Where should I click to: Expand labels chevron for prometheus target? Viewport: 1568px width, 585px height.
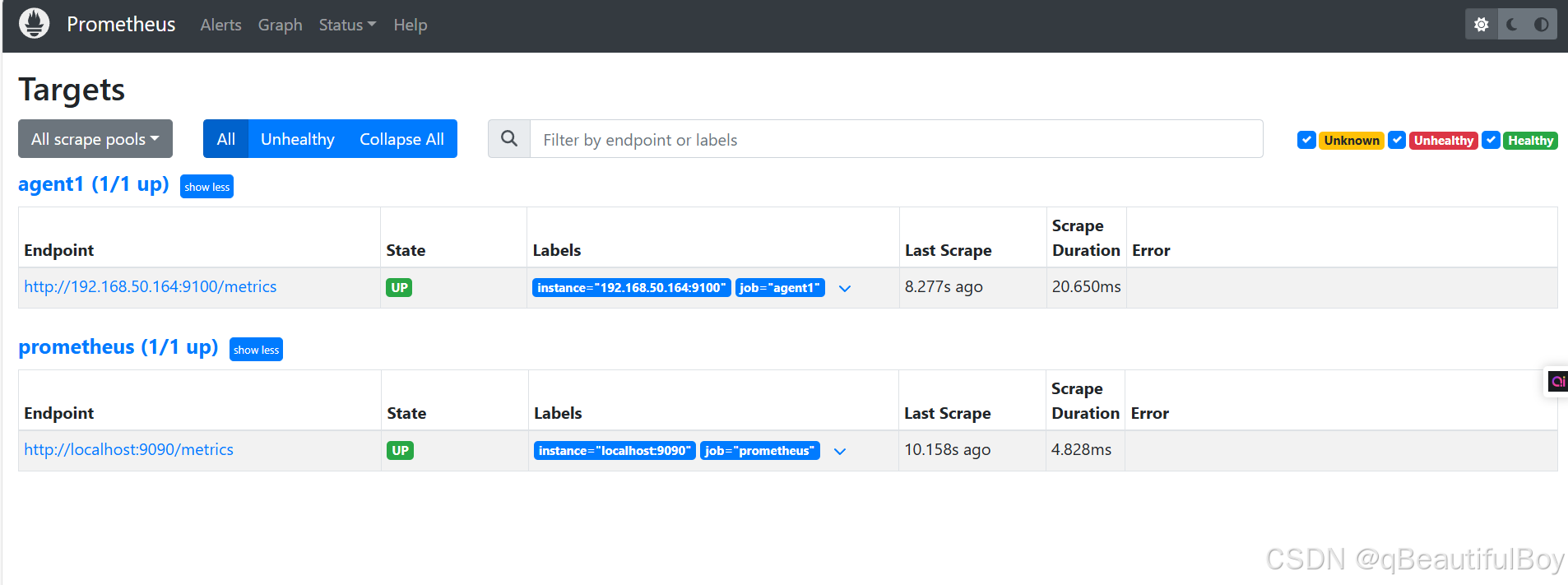[x=839, y=451]
